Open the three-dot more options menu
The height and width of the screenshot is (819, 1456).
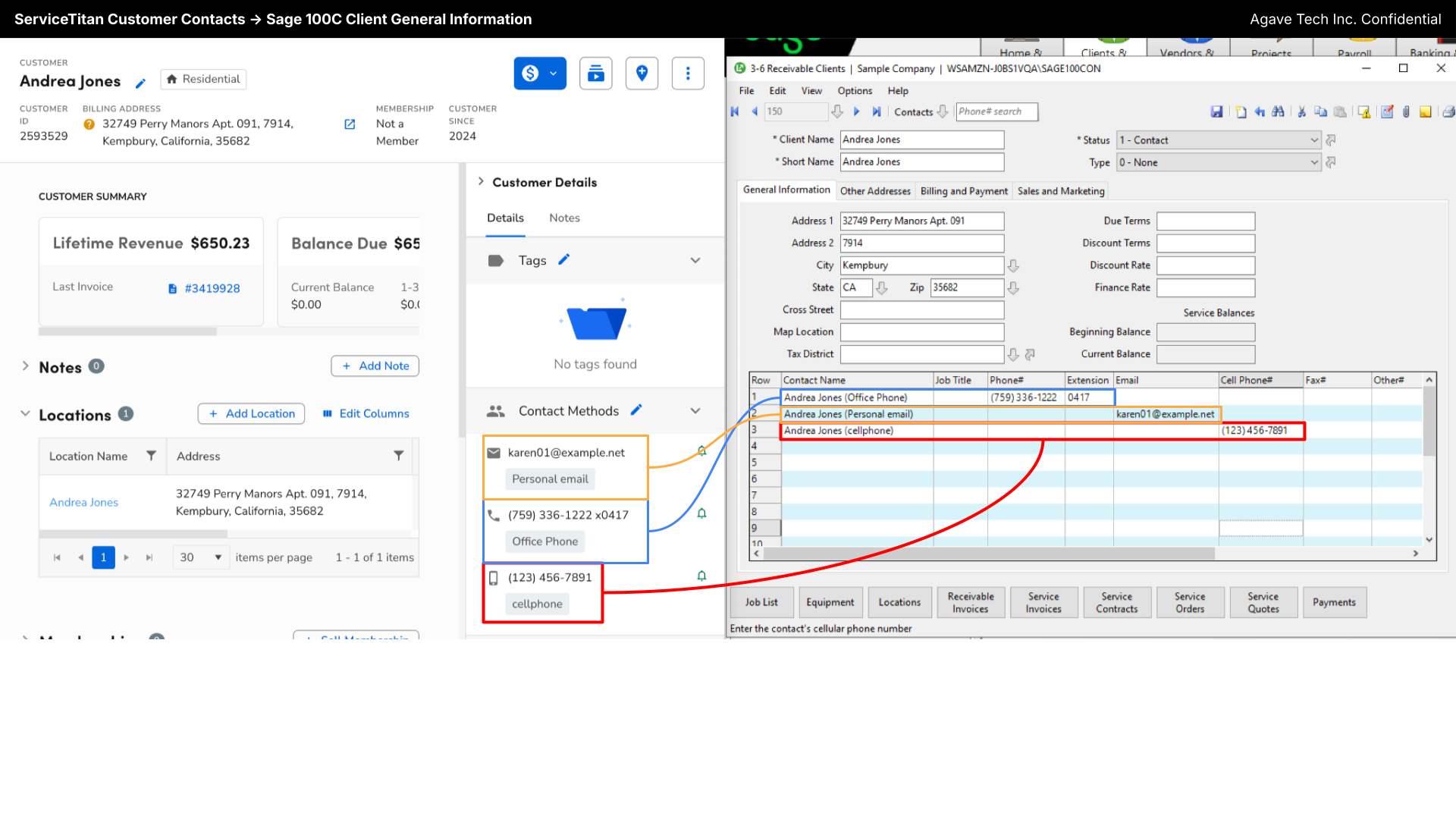pos(688,74)
